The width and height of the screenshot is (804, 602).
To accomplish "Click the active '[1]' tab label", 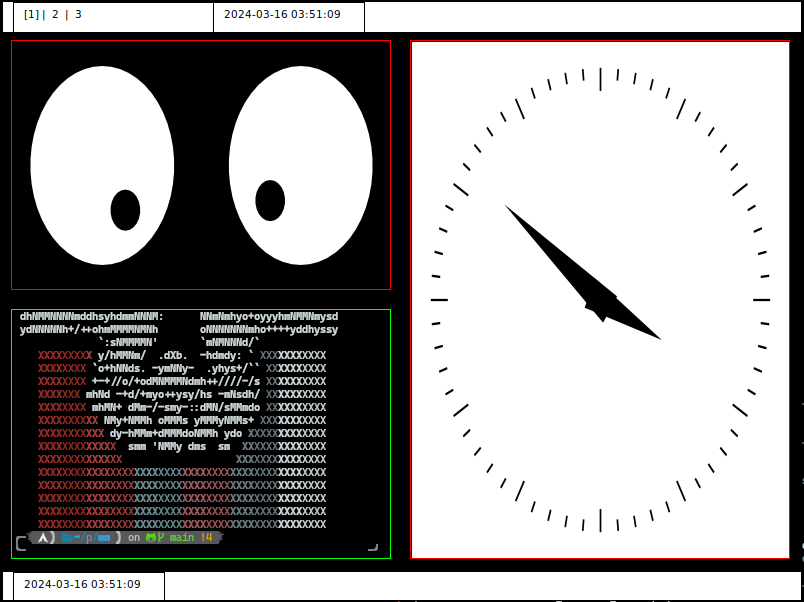I will click(31, 14).
